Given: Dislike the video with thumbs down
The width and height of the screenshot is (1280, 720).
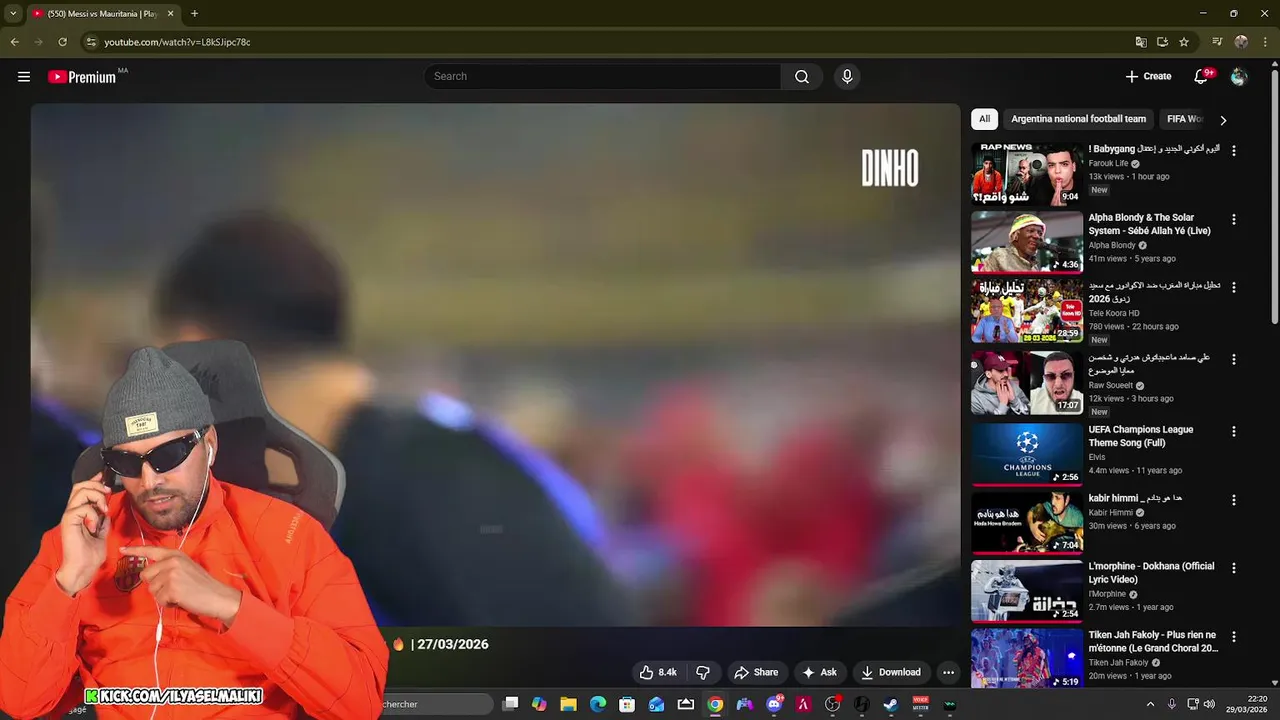Looking at the screenshot, I should click(703, 672).
